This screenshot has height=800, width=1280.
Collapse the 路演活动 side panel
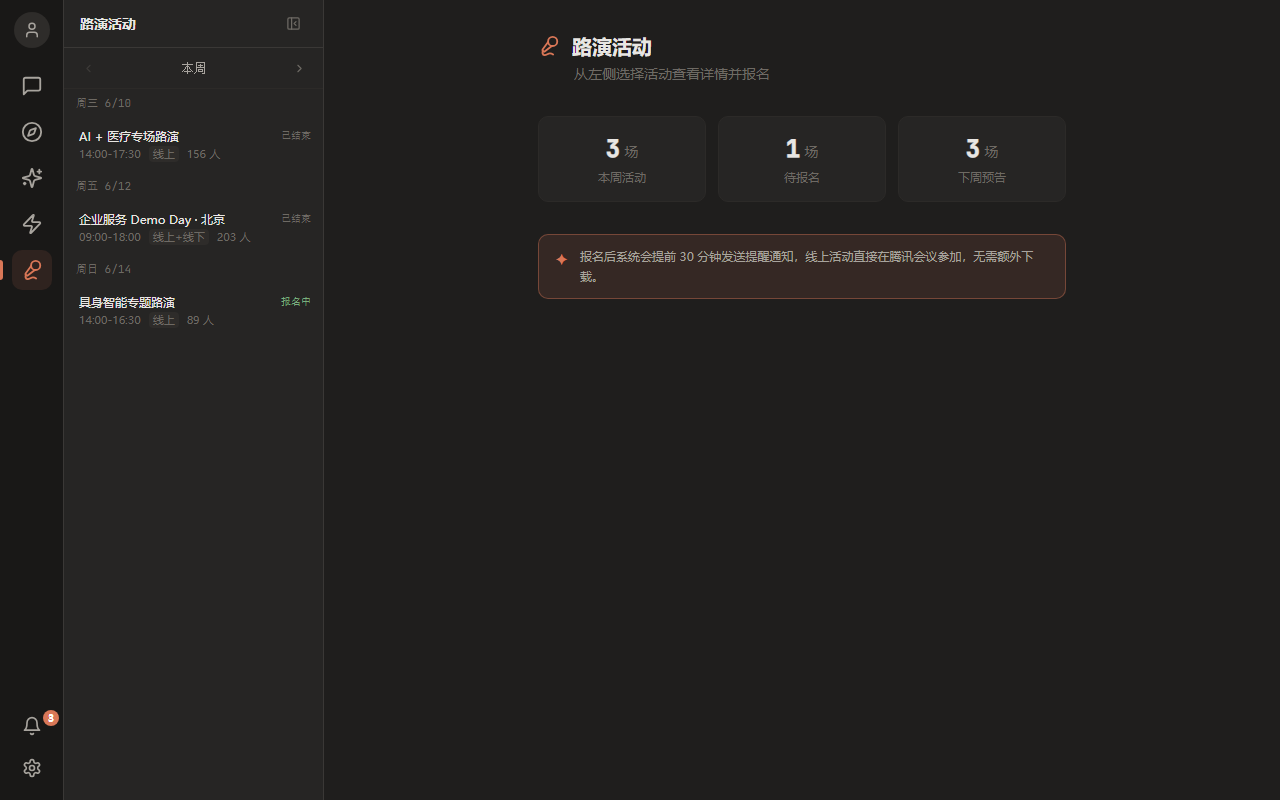(x=293, y=24)
